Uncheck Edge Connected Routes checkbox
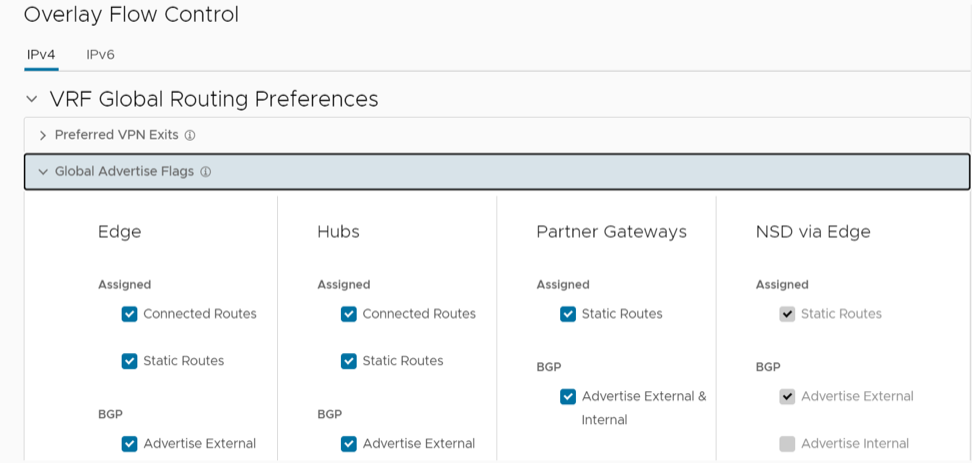Image resolution: width=972 pixels, height=463 pixels. click(x=130, y=314)
